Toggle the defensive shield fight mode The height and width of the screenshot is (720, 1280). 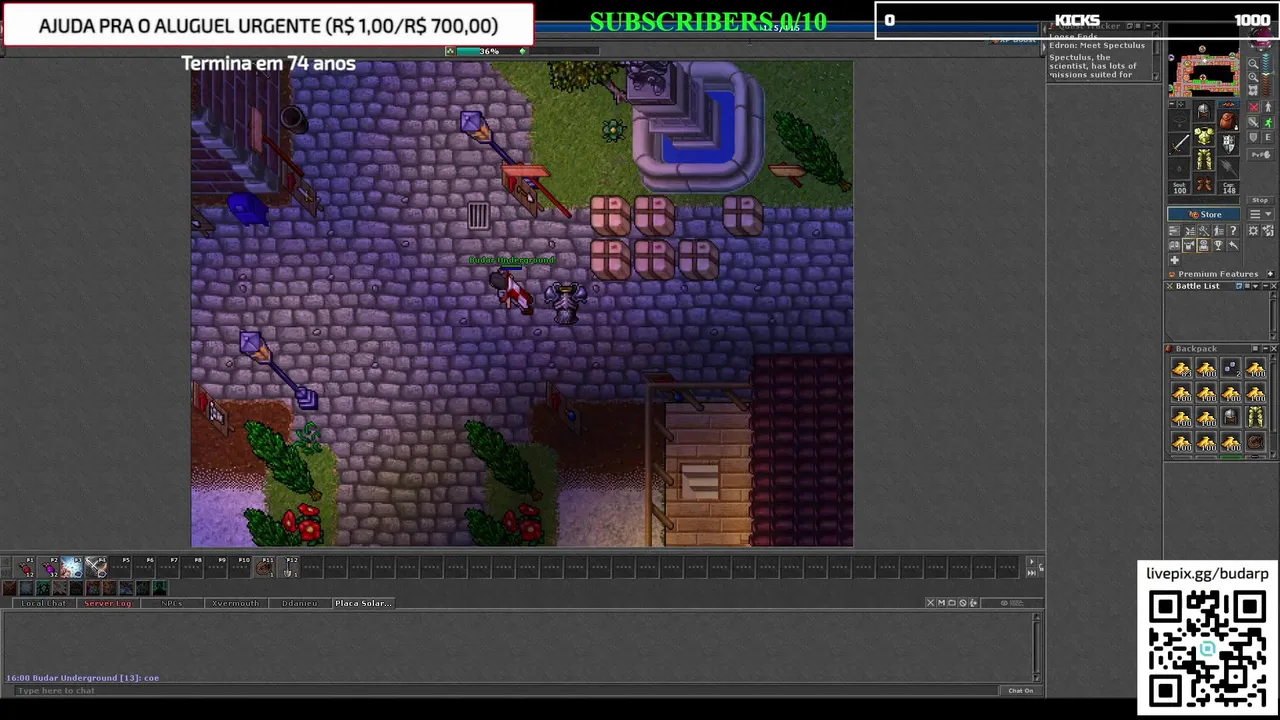tap(1254, 137)
